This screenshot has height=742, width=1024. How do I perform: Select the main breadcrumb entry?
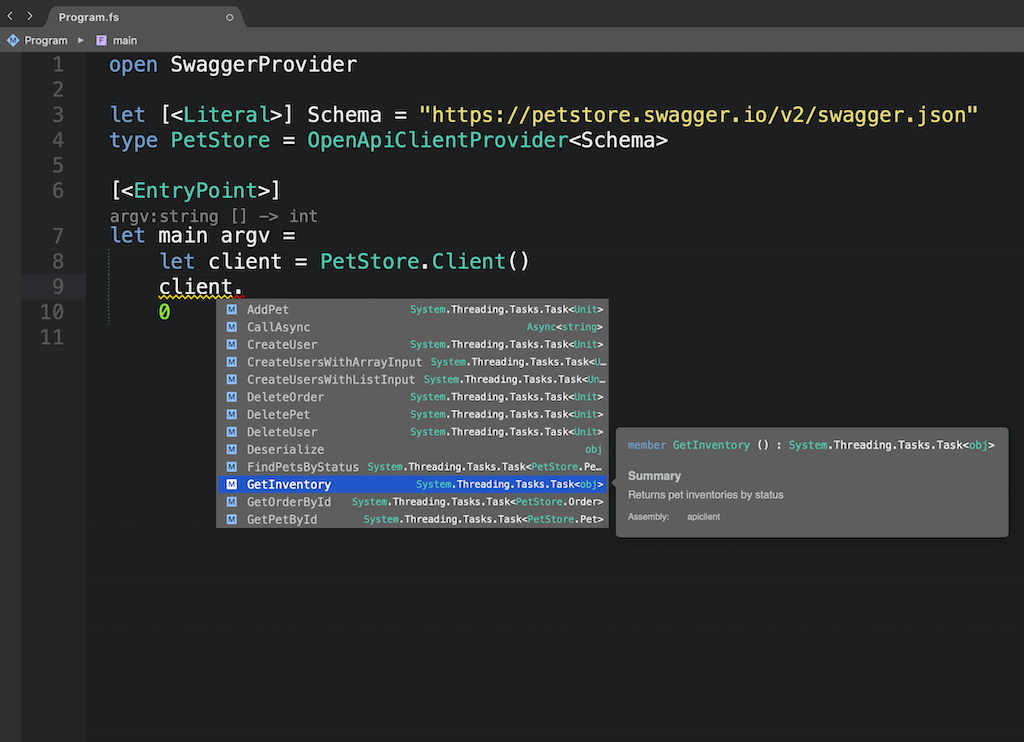125,40
